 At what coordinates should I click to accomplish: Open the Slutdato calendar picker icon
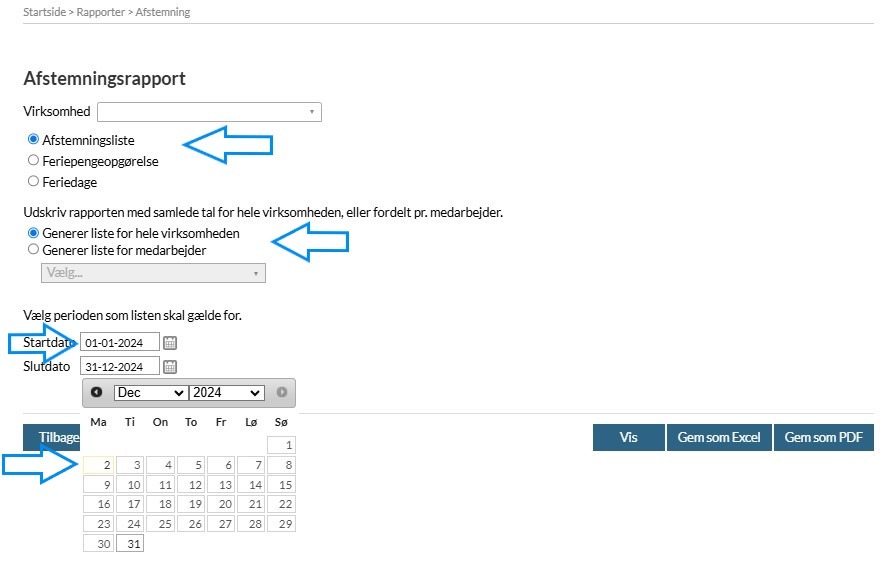pyautogui.click(x=170, y=367)
